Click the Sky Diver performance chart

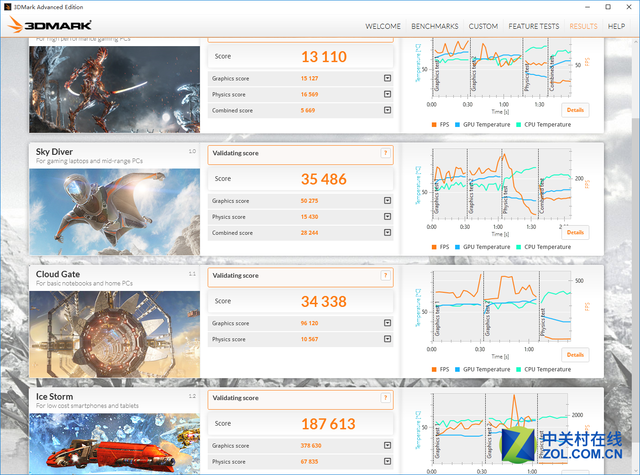pyautogui.click(x=501, y=184)
